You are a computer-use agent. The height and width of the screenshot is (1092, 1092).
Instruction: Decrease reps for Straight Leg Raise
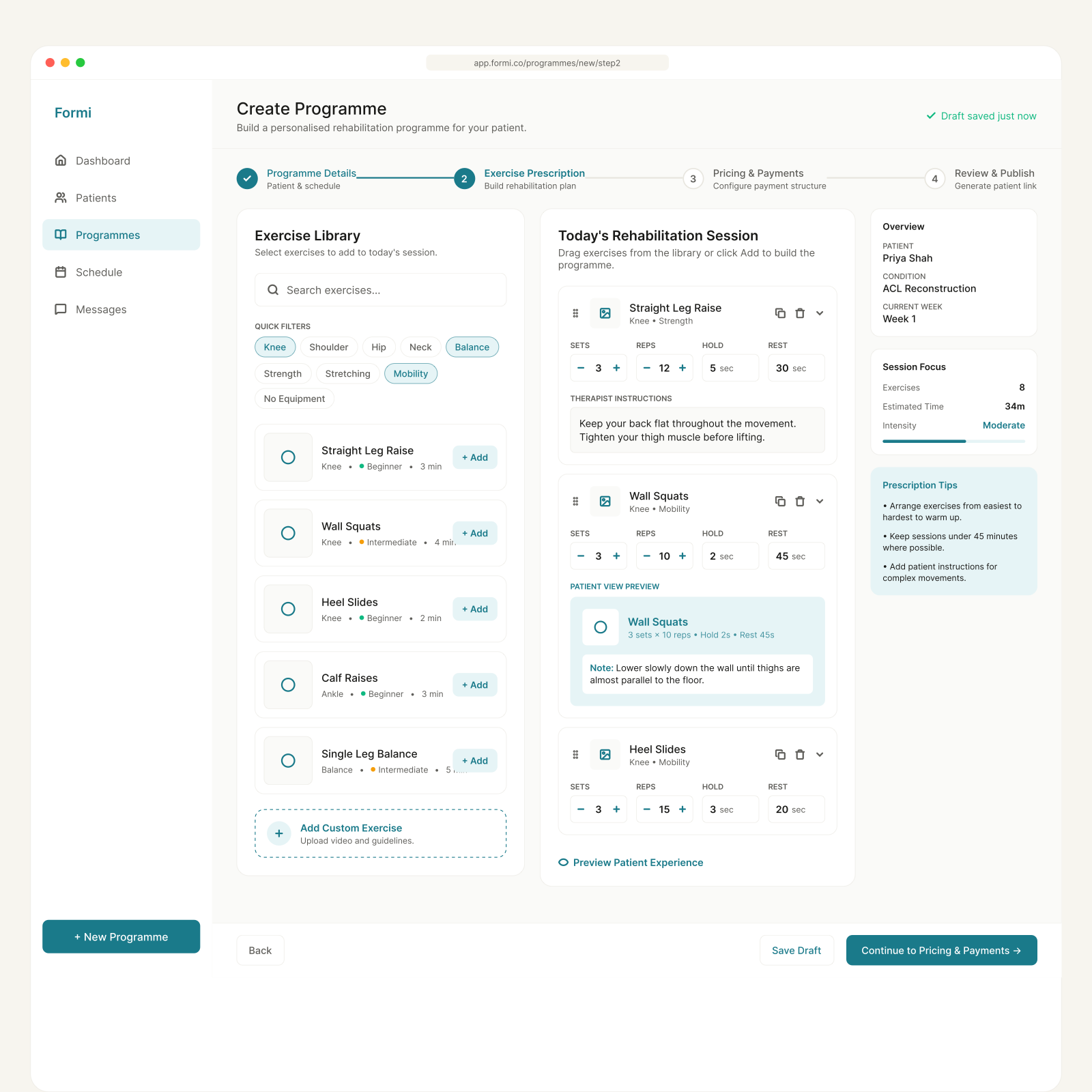[647, 368]
